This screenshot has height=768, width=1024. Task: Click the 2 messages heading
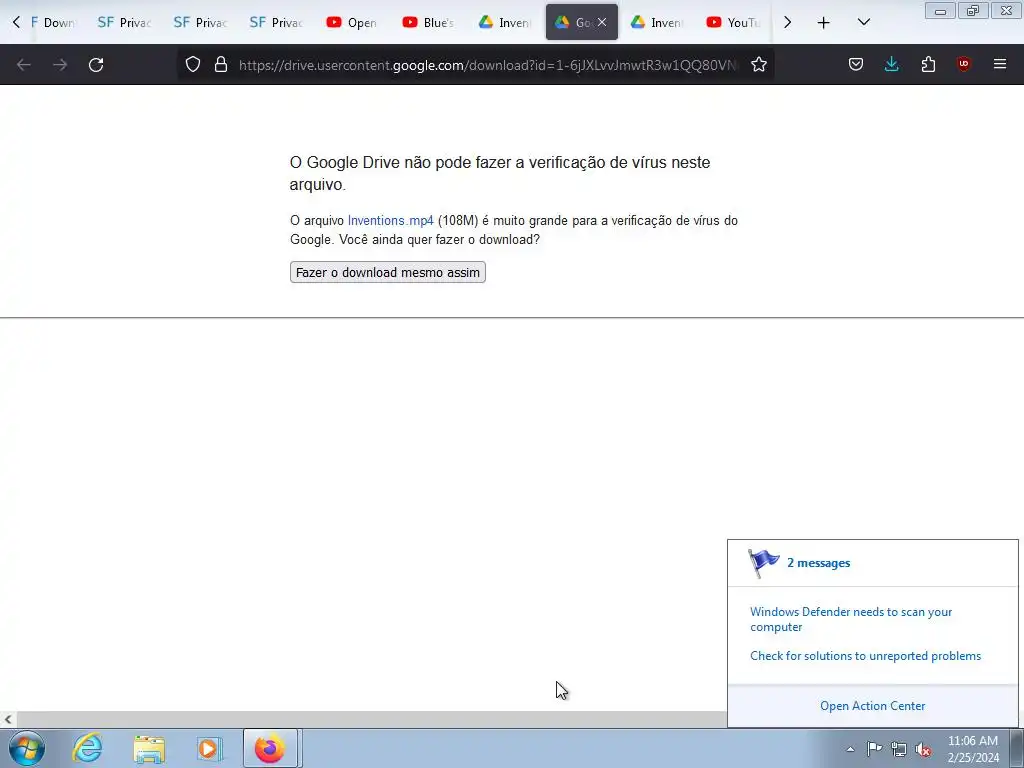(x=818, y=563)
